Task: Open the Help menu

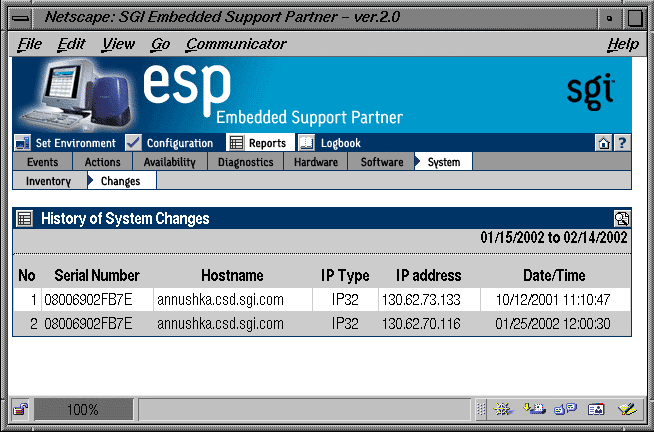Action: click(623, 44)
